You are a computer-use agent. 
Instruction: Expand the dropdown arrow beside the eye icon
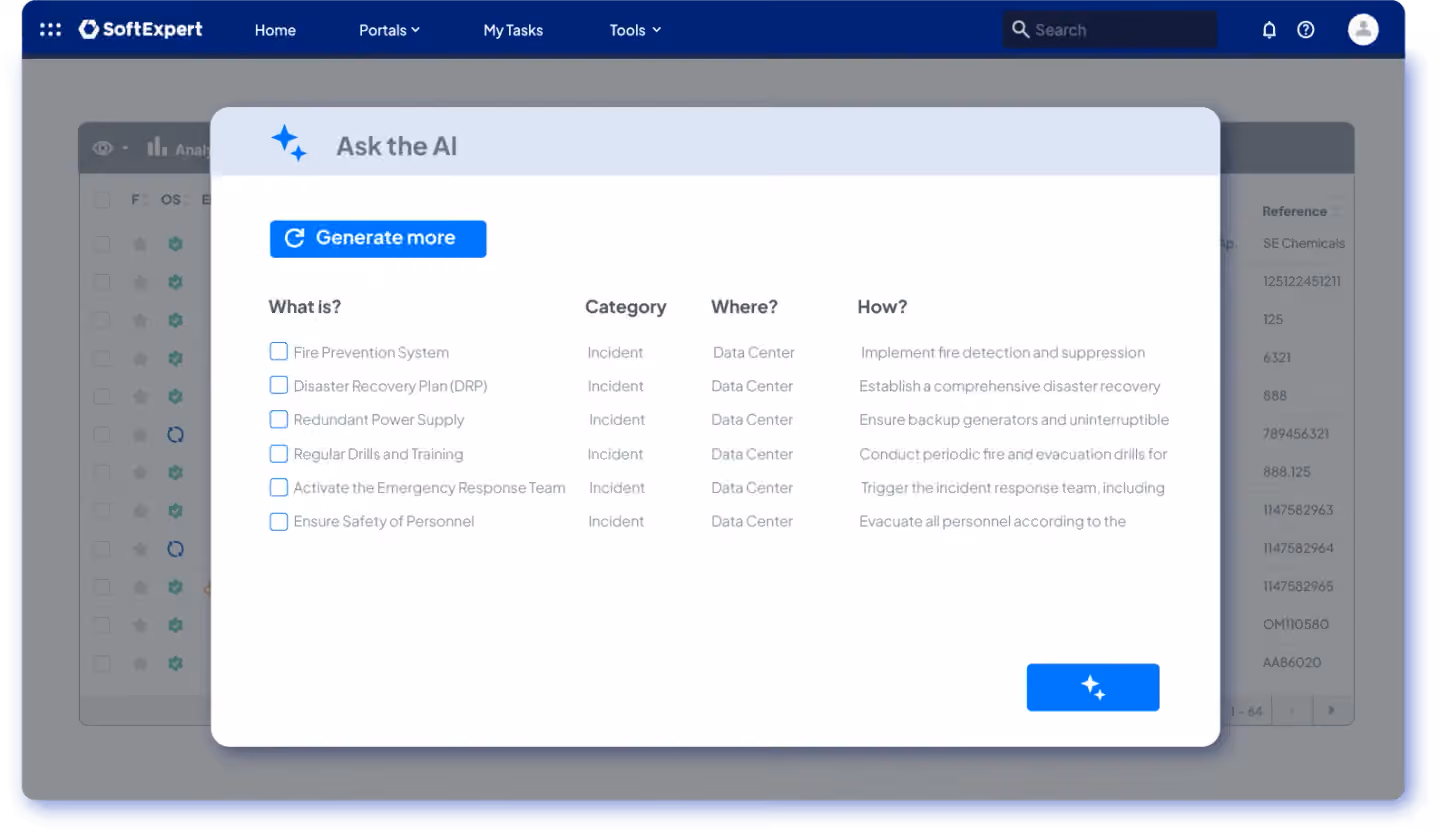tap(125, 149)
